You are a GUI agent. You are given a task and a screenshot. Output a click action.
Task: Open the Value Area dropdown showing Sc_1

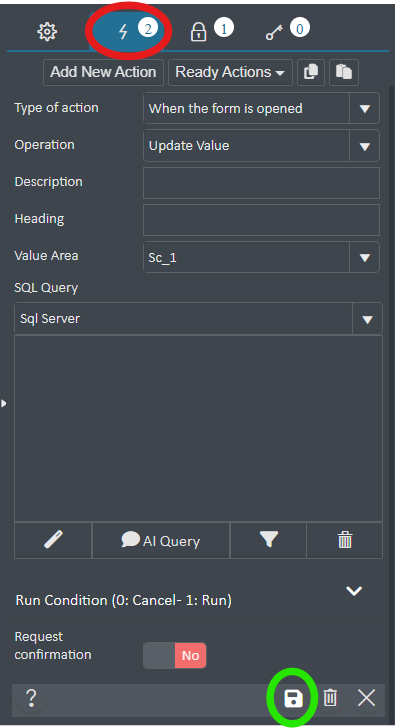click(261, 257)
